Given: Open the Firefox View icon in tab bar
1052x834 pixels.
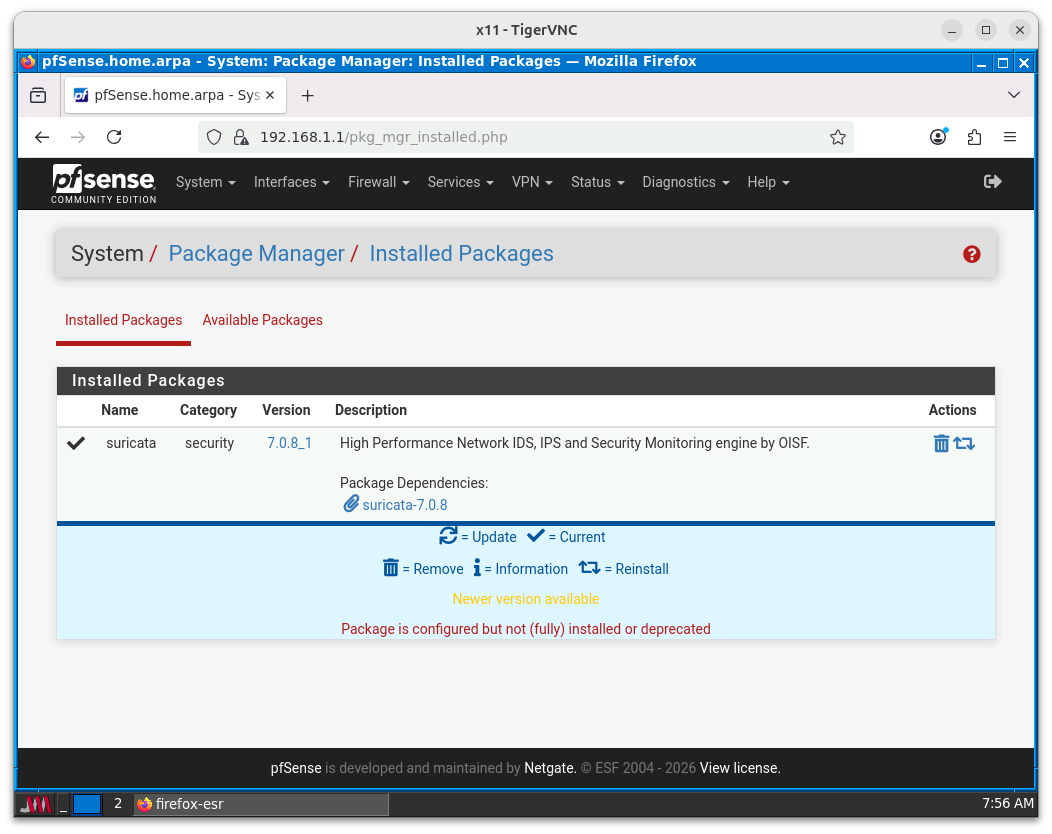Looking at the screenshot, I should click(38, 96).
